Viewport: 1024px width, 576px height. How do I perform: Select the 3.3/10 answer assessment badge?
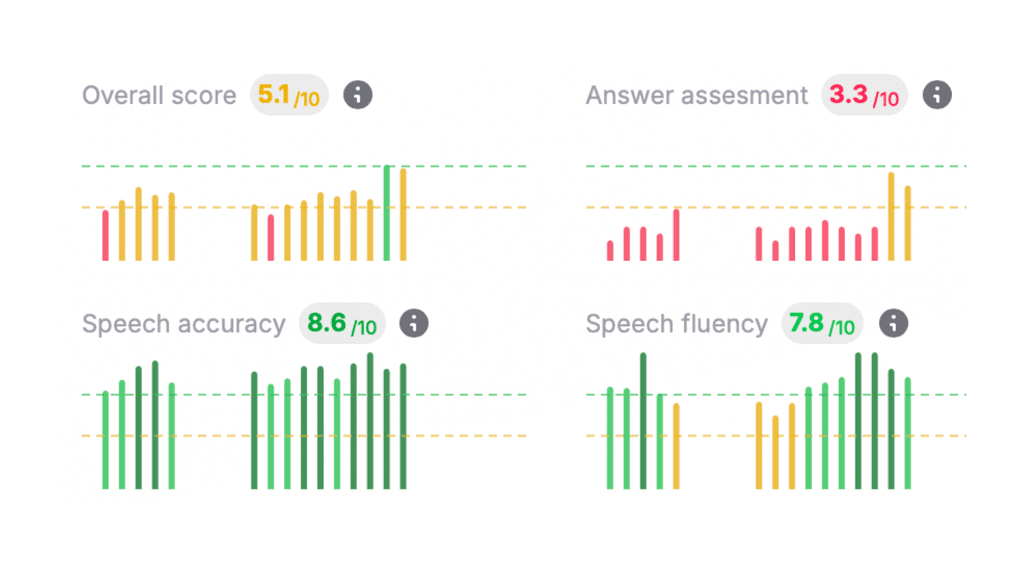[865, 95]
